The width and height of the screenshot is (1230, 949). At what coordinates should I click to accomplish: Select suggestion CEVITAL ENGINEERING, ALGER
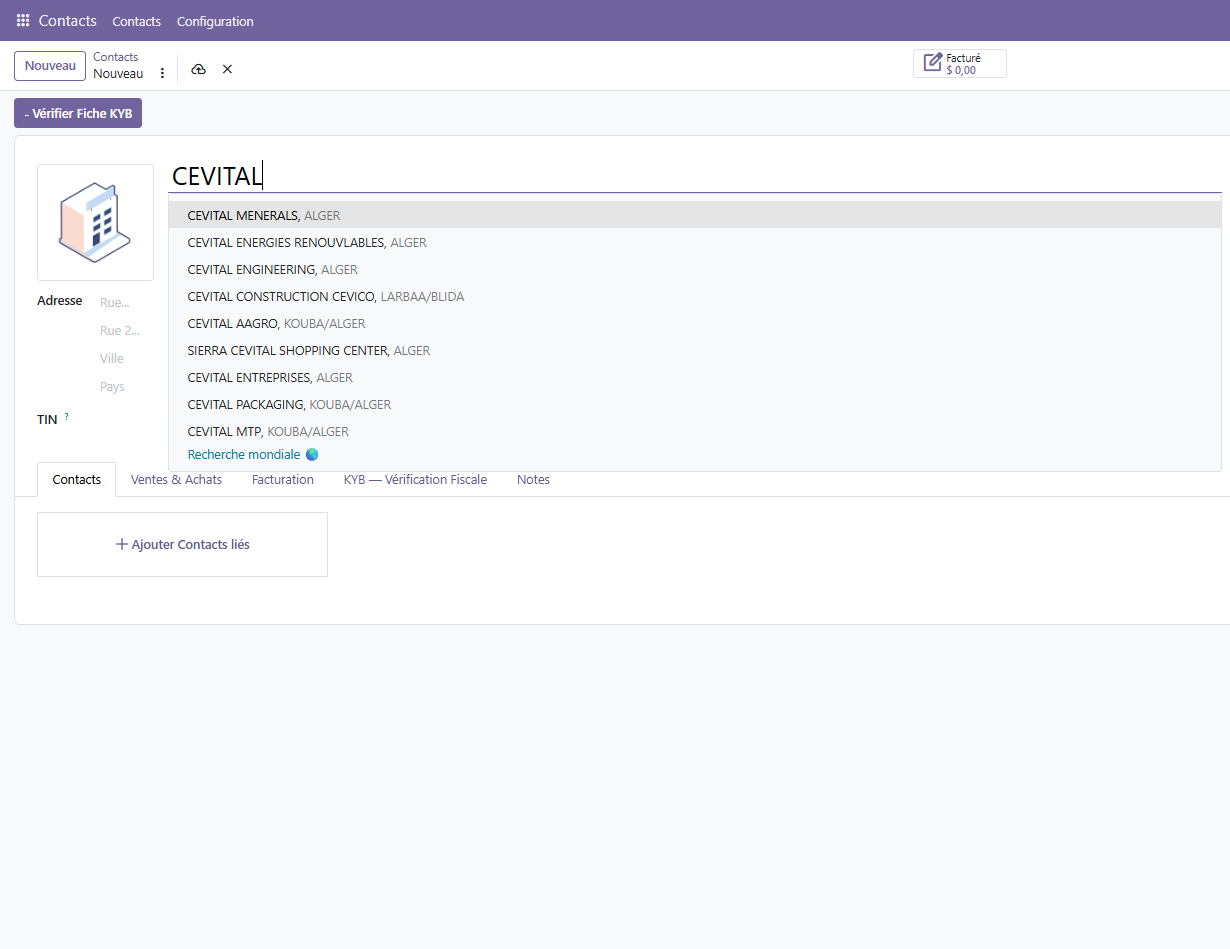[695, 269]
